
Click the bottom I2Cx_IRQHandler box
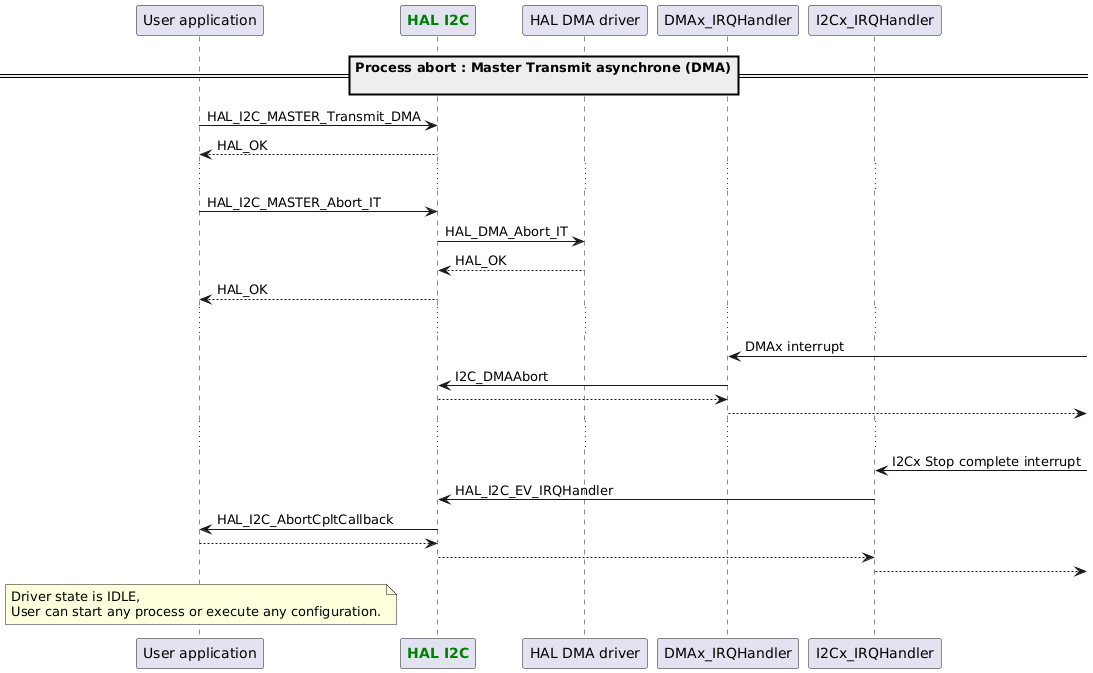[x=874, y=653]
